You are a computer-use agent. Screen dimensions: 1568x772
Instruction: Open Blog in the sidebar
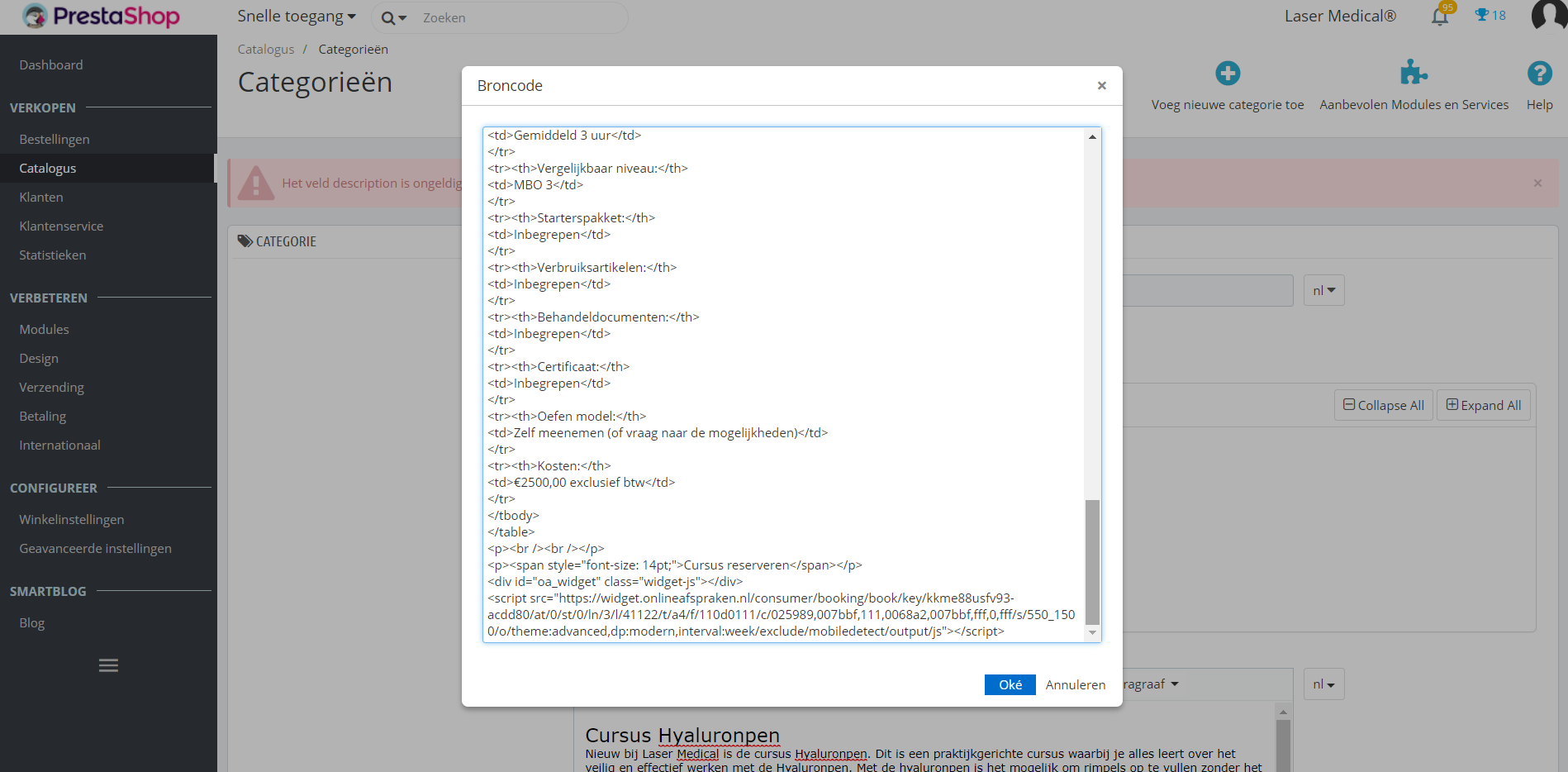pyautogui.click(x=31, y=622)
